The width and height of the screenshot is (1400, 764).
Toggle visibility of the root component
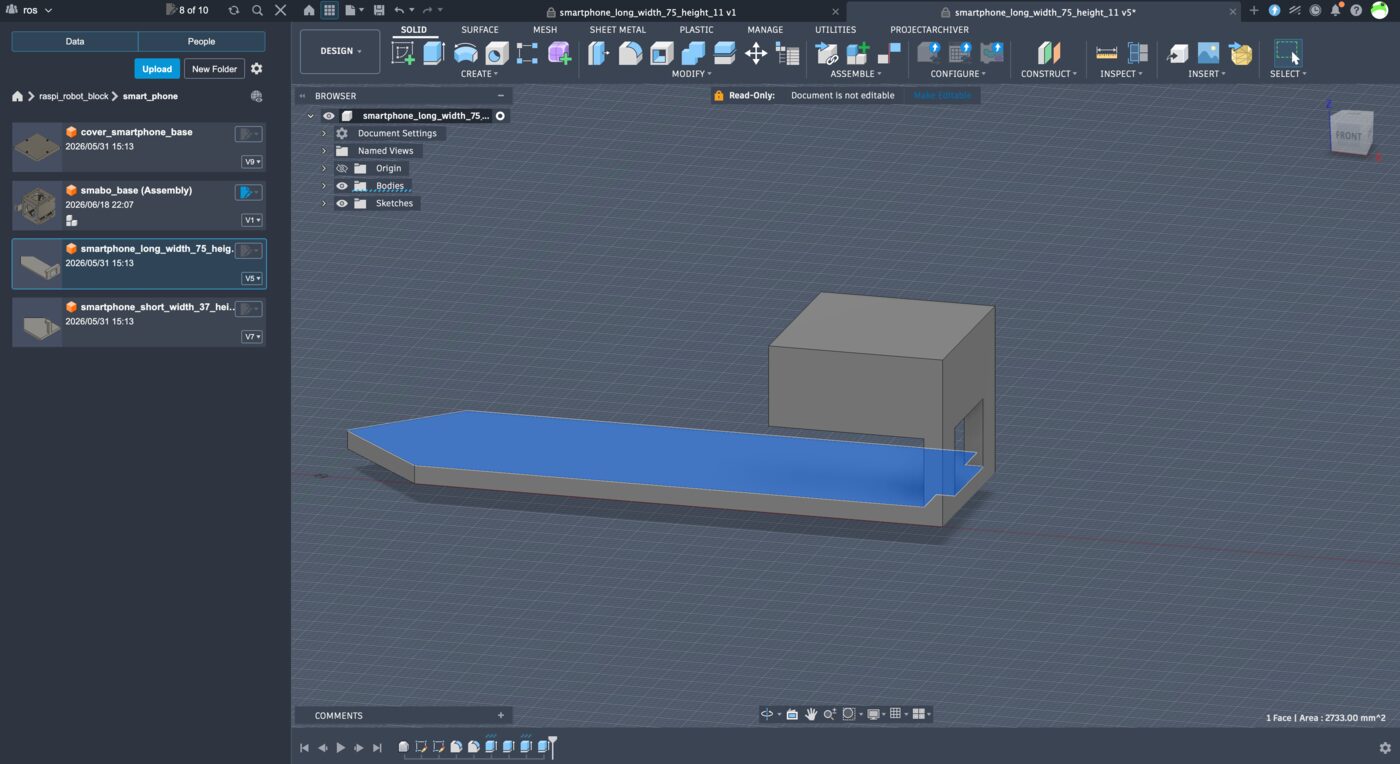click(x=329, y=116)
